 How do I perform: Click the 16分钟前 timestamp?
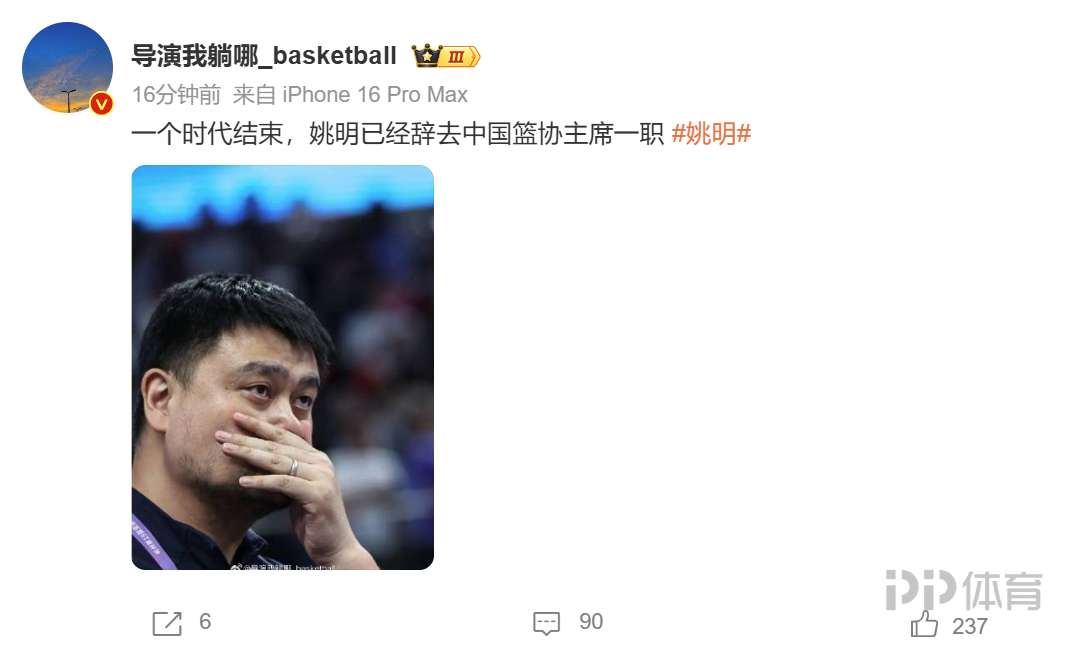point(176,94)
